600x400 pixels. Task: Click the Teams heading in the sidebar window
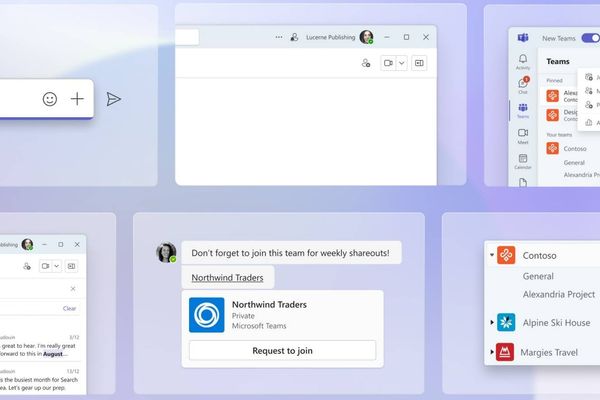click(x=558, y=61)
